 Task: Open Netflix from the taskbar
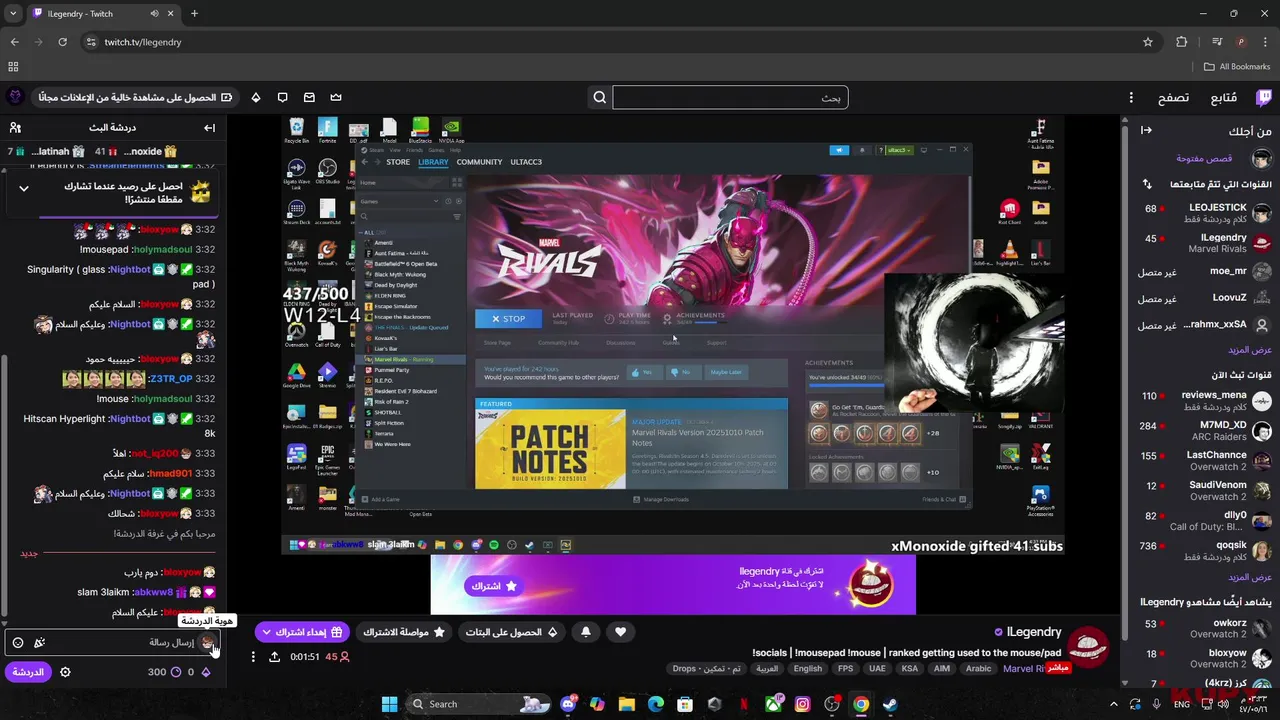click(744, 704)
